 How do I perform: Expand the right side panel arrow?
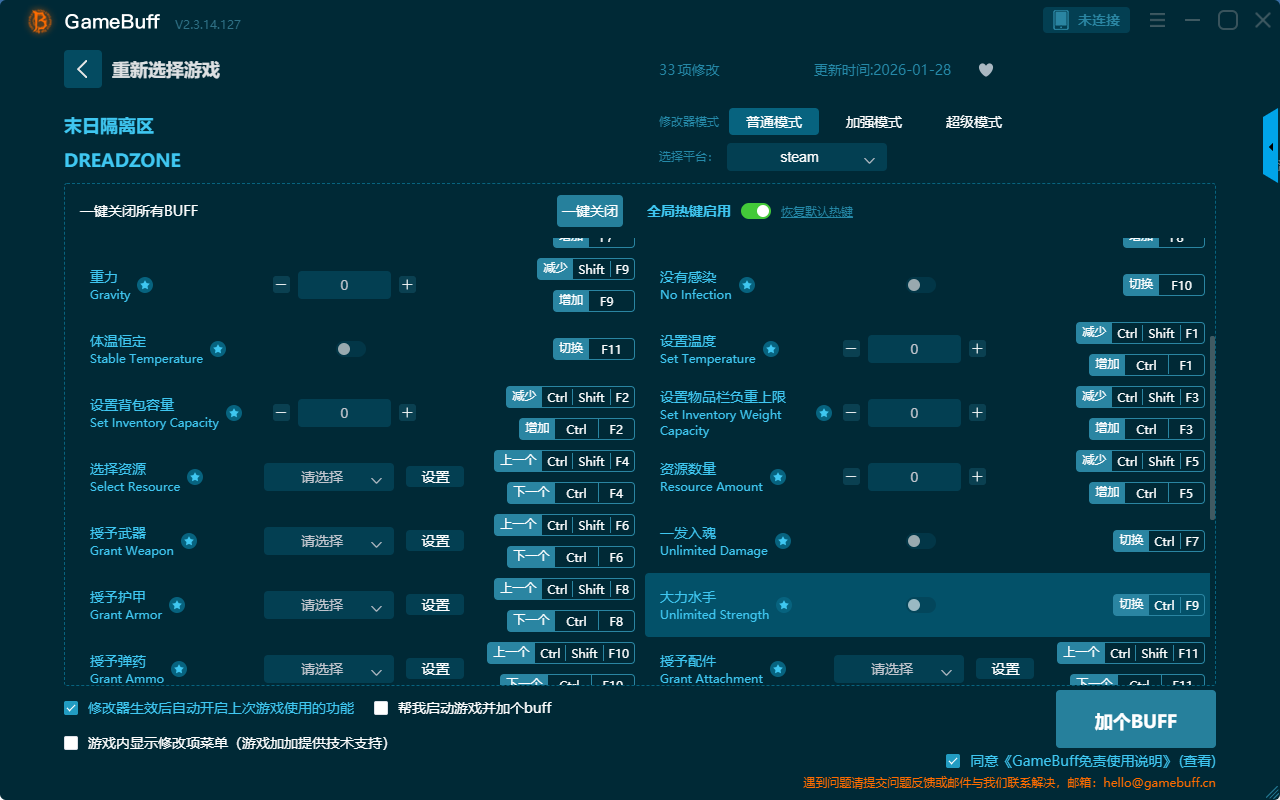coord(1271,147)
